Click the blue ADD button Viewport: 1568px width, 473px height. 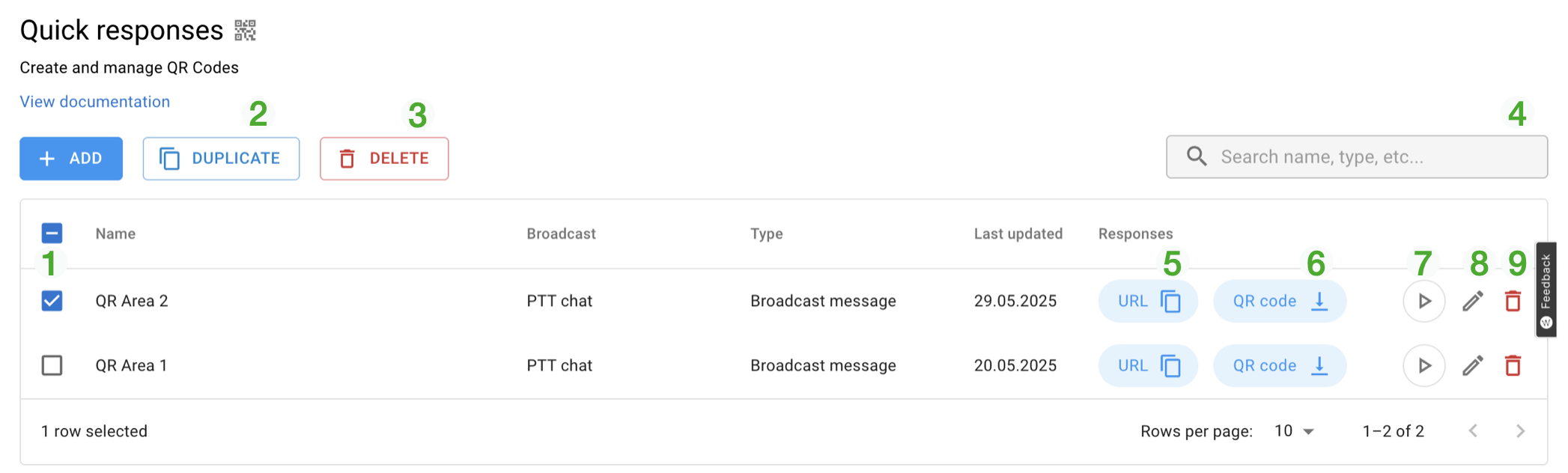[71, 159]
